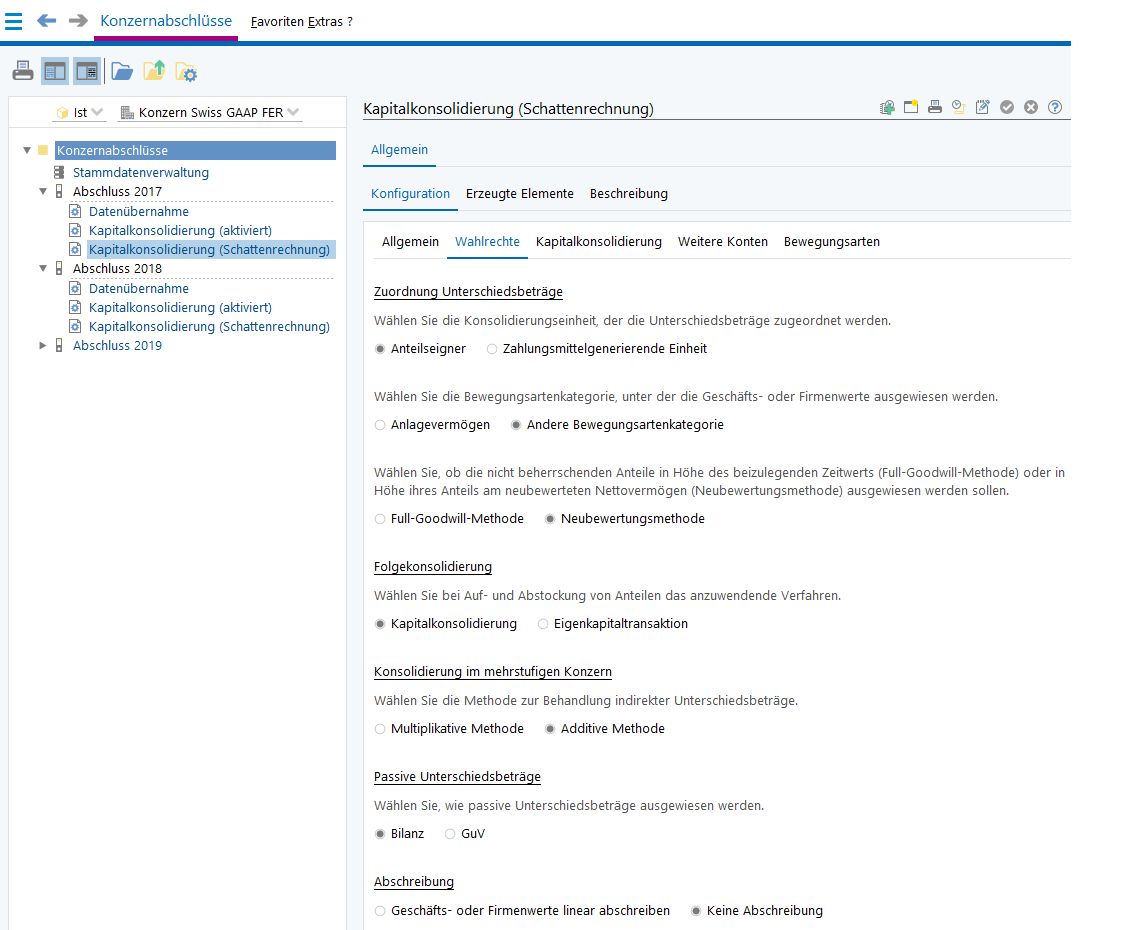Viewport: 1130px width, 930px height.
Task: Click the folder with gear settings icon
Action: click(x=186, y=72)
